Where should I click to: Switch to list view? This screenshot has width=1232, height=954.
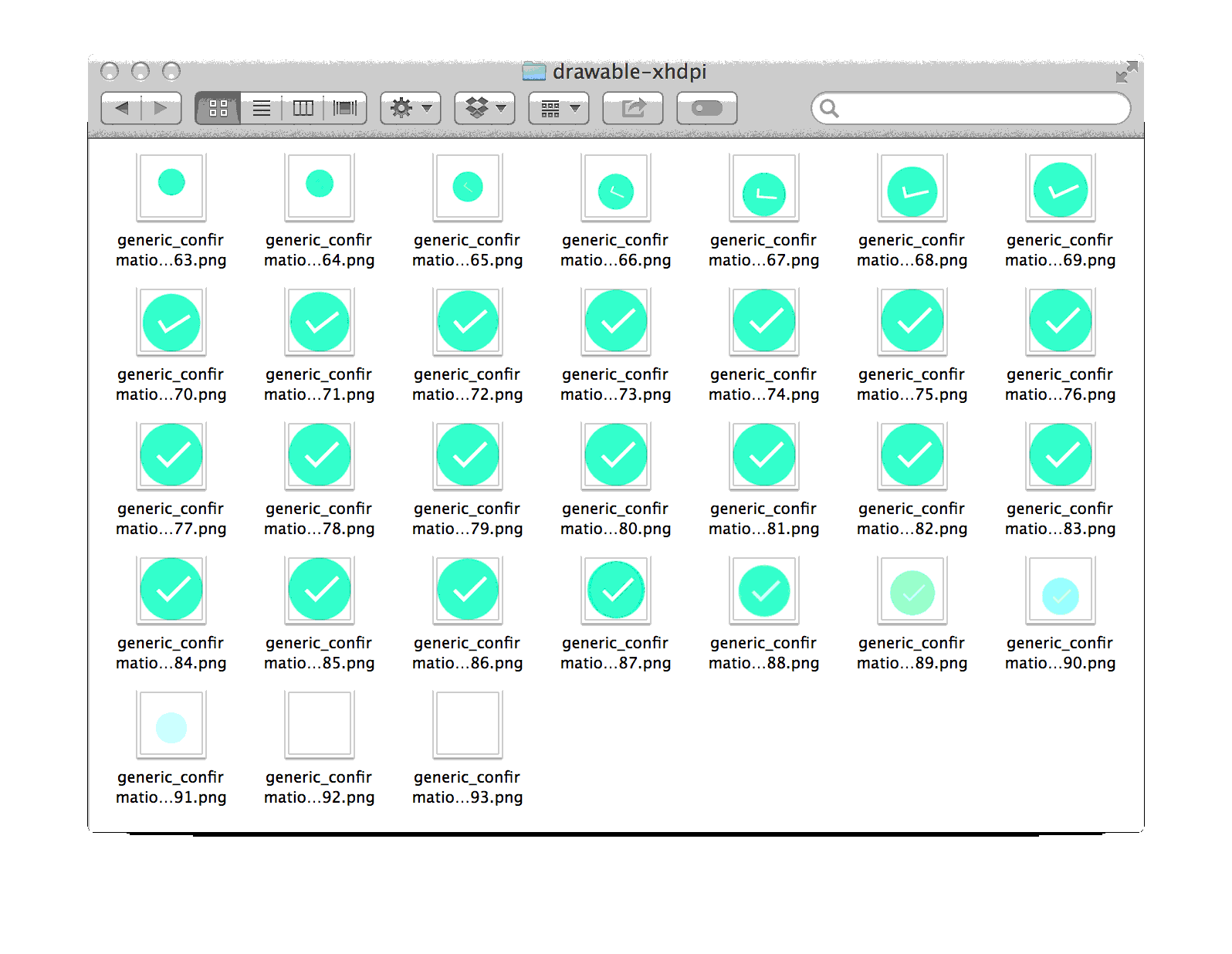[x=262, y=108]
